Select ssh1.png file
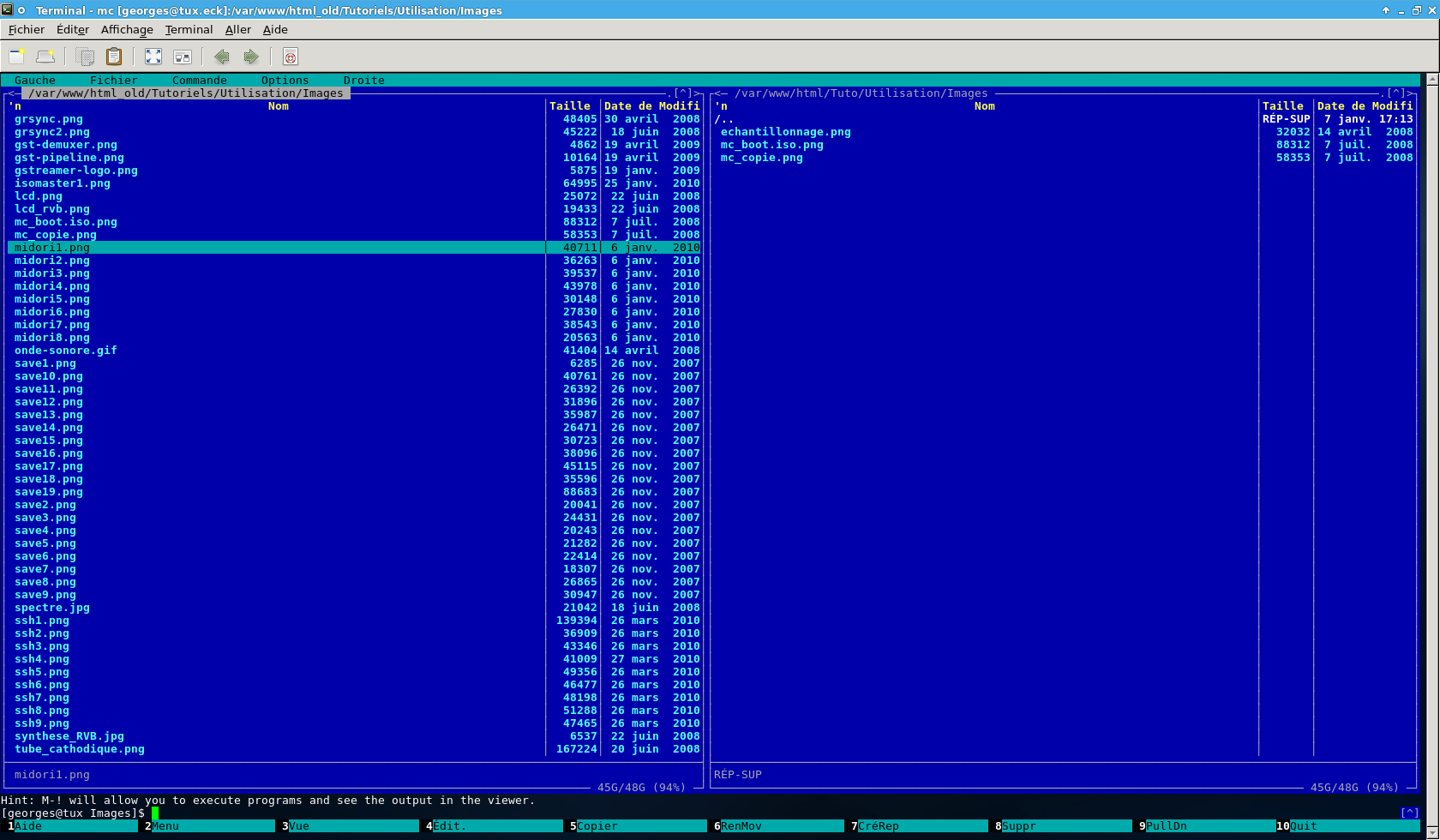The height and width of the screenshot is (840, 1440). (x=42, y=621)
